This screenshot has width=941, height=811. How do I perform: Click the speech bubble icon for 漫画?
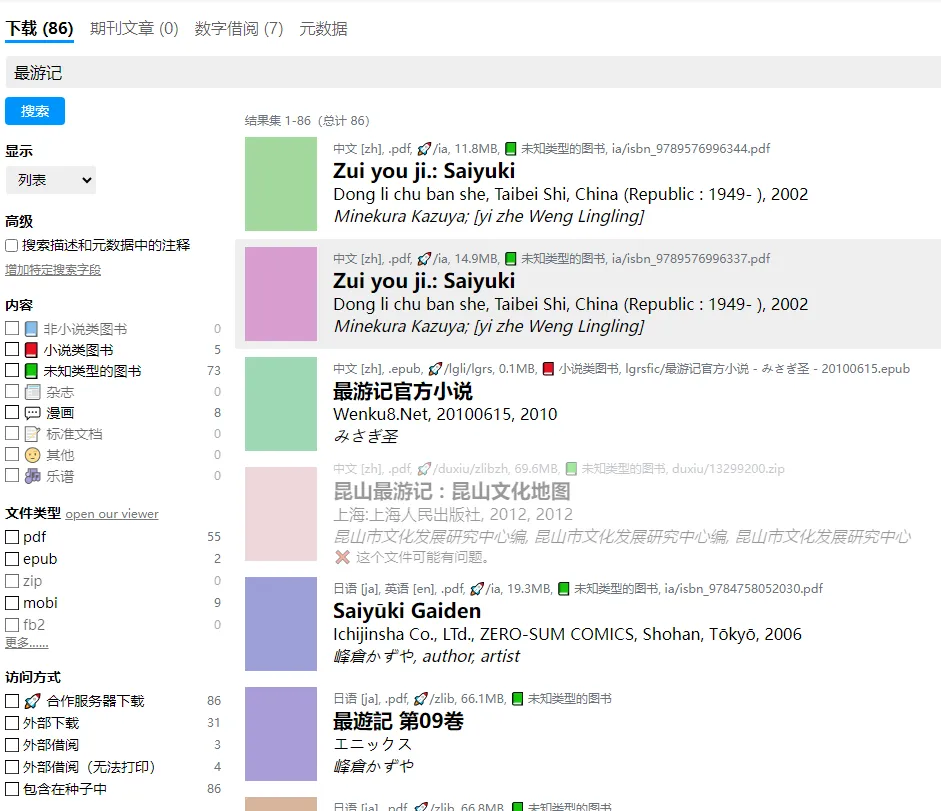(x=32, y=413)
